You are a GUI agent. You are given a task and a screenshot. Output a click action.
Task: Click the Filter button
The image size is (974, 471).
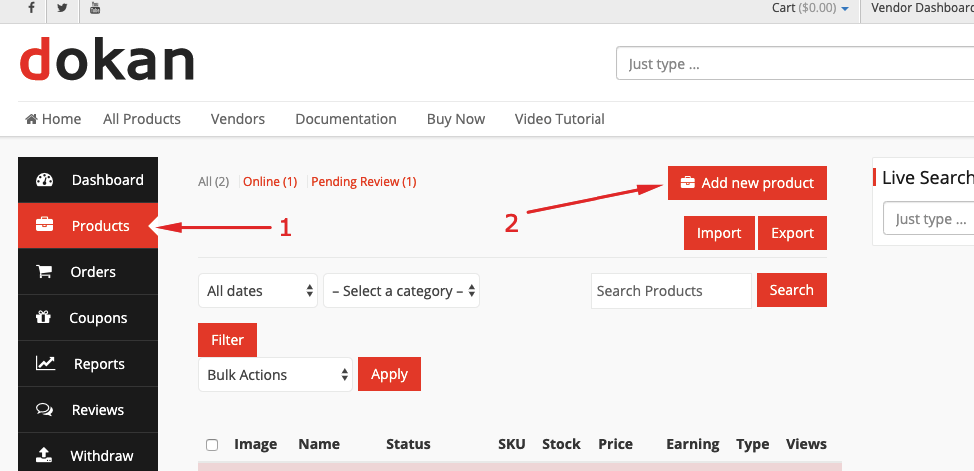227,340
